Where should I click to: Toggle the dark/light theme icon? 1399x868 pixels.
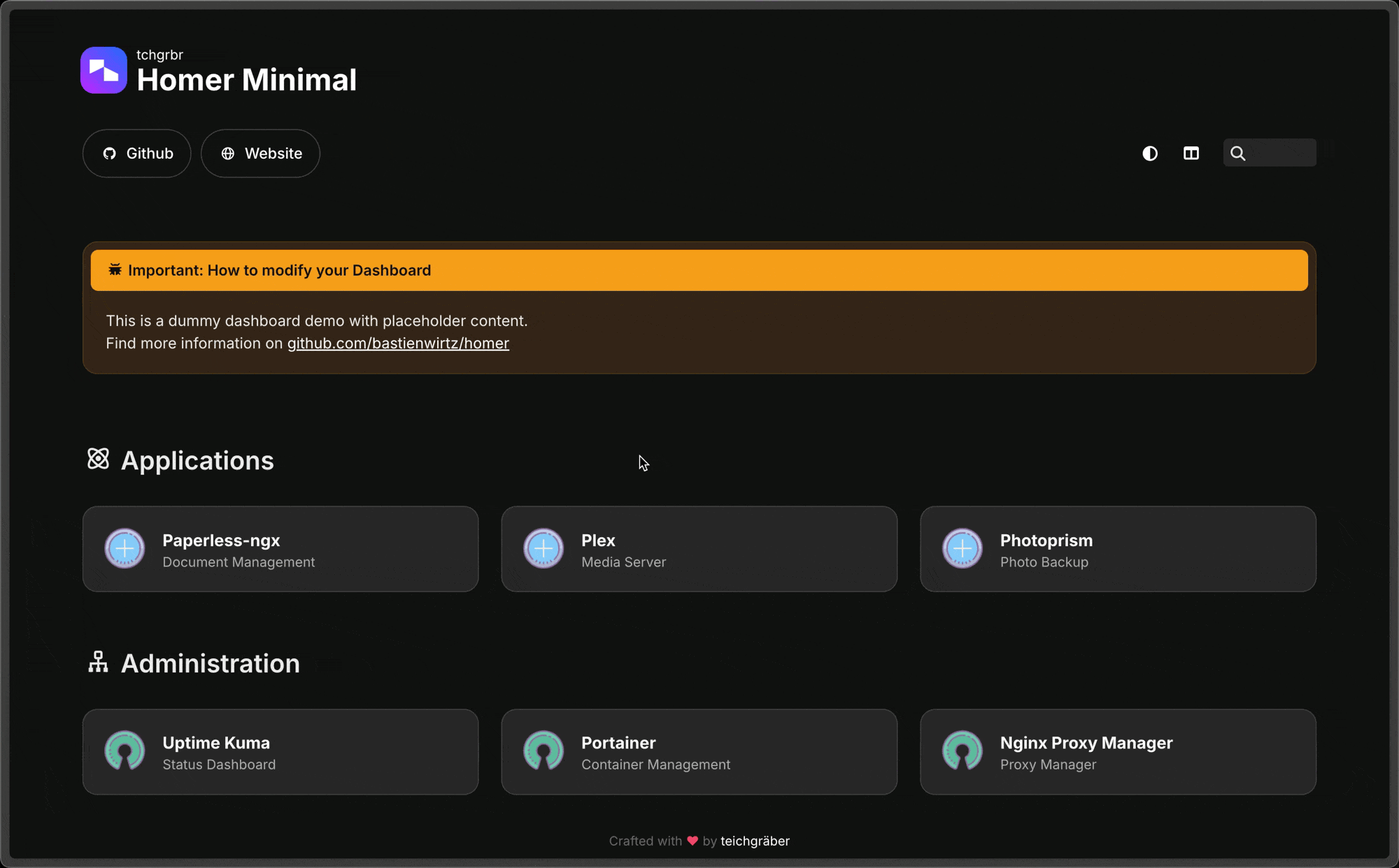[x=1150, y=153]
